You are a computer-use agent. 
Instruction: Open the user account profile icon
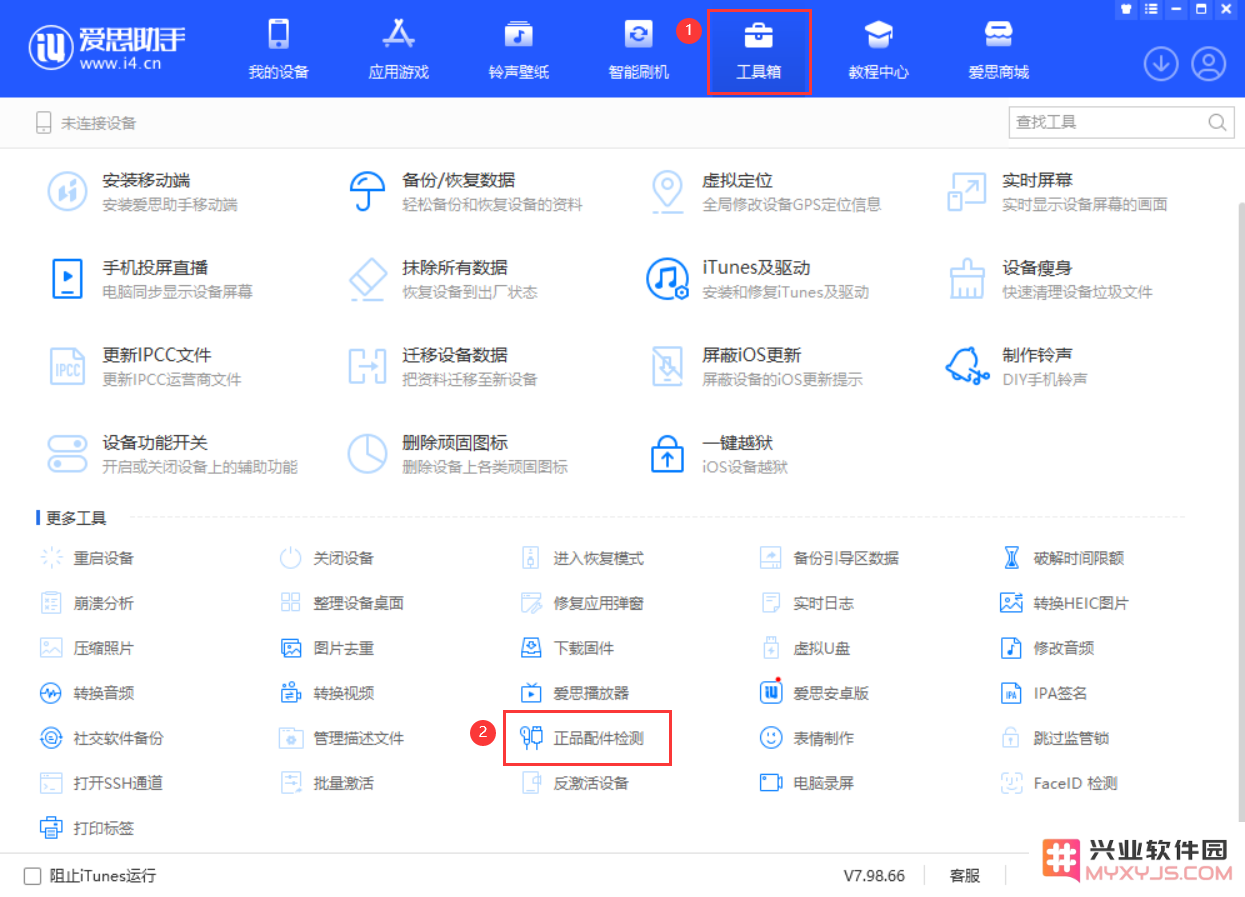[x=1209, y=64]
